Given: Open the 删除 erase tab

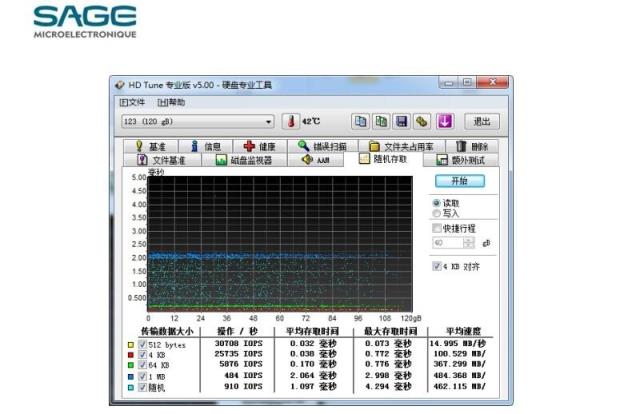Looking at the screenshot, I should tap(472, 146).
